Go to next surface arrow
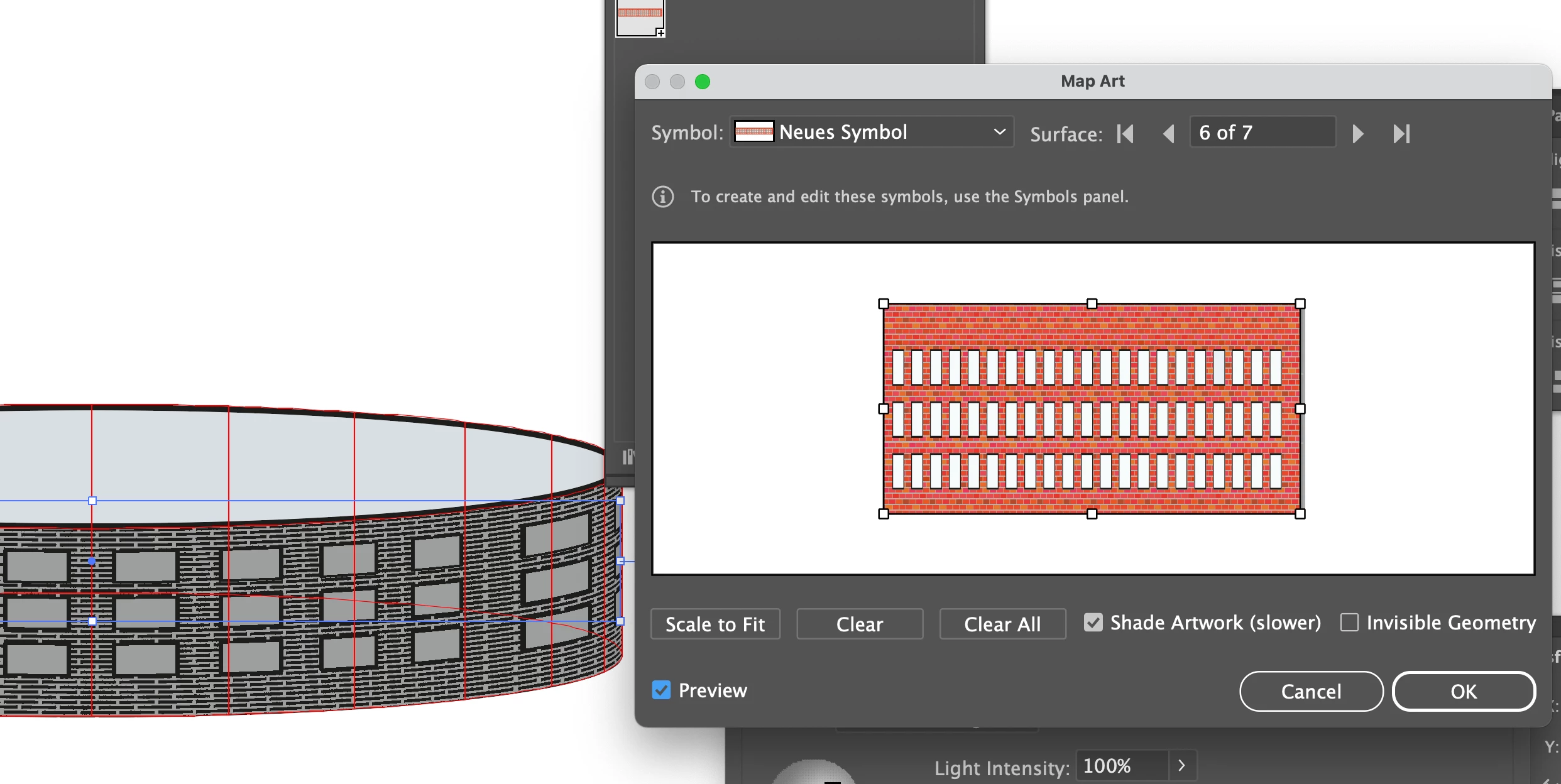 pos(1357,134)
